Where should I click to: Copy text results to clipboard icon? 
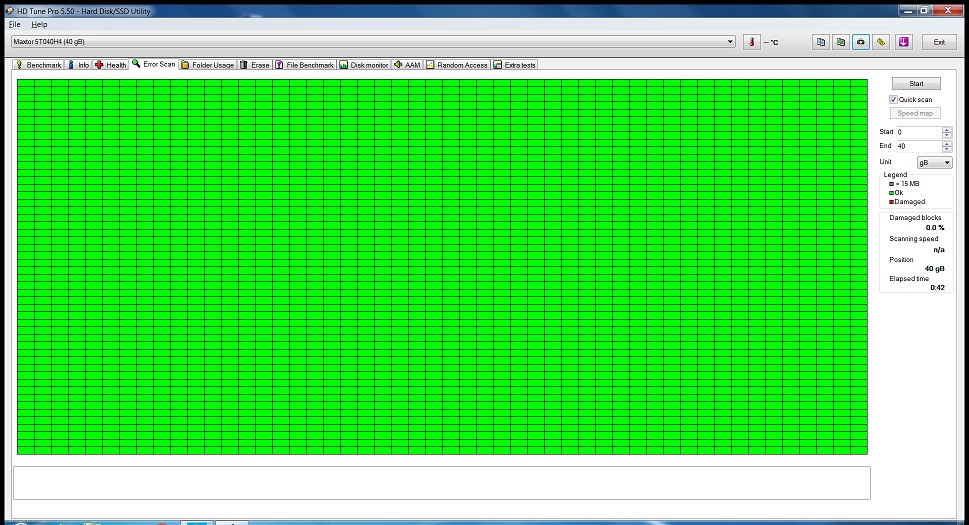pyautogui.click(x=821, y=42)
